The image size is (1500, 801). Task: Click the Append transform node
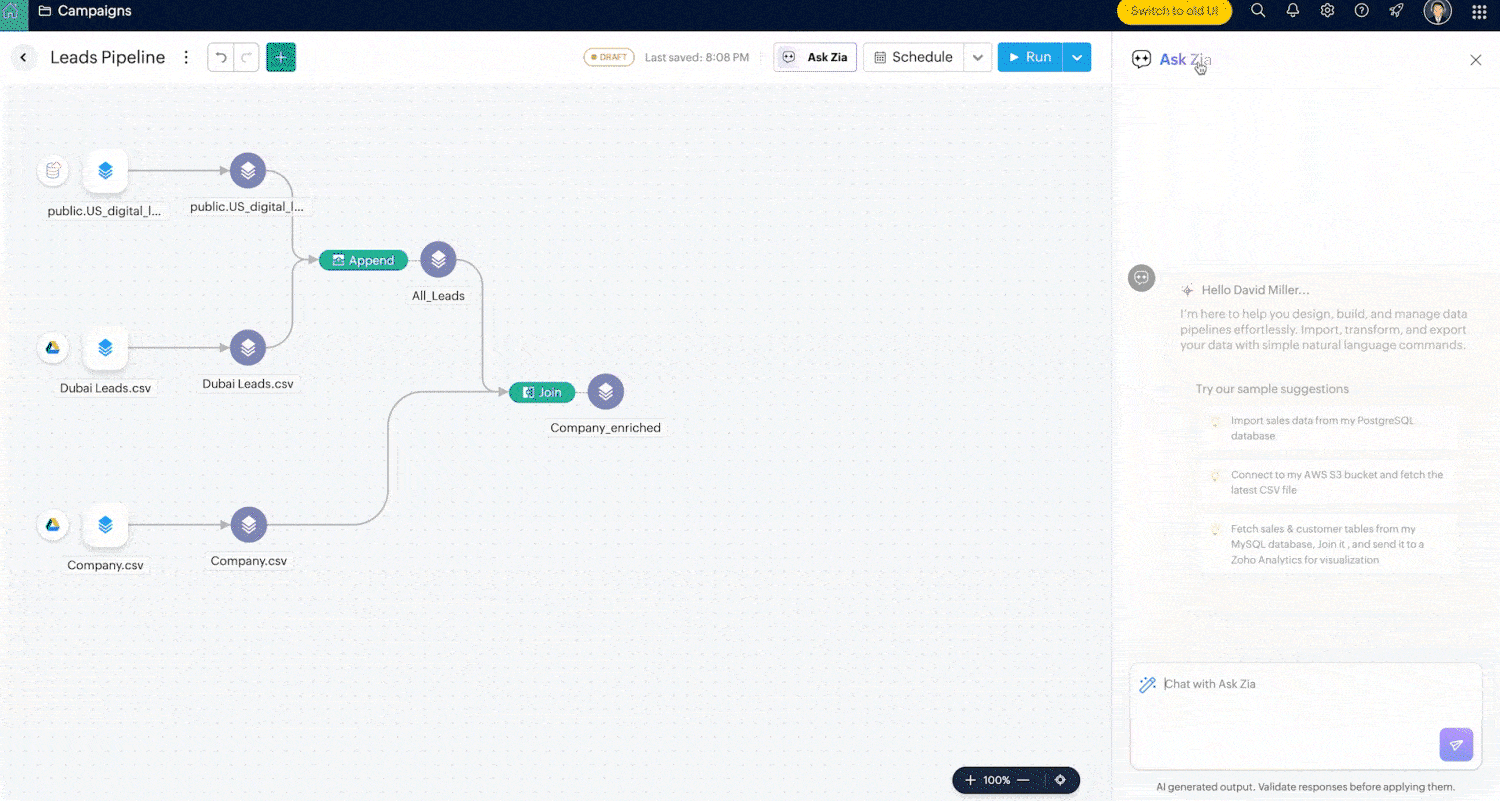(363, 260)
